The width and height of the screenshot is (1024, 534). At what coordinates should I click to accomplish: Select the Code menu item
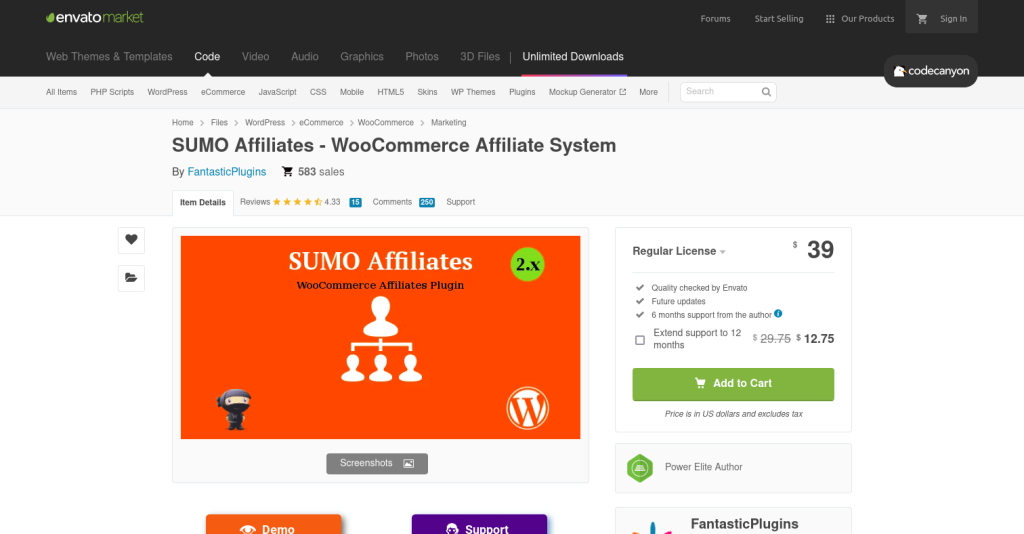pos(207,57)
